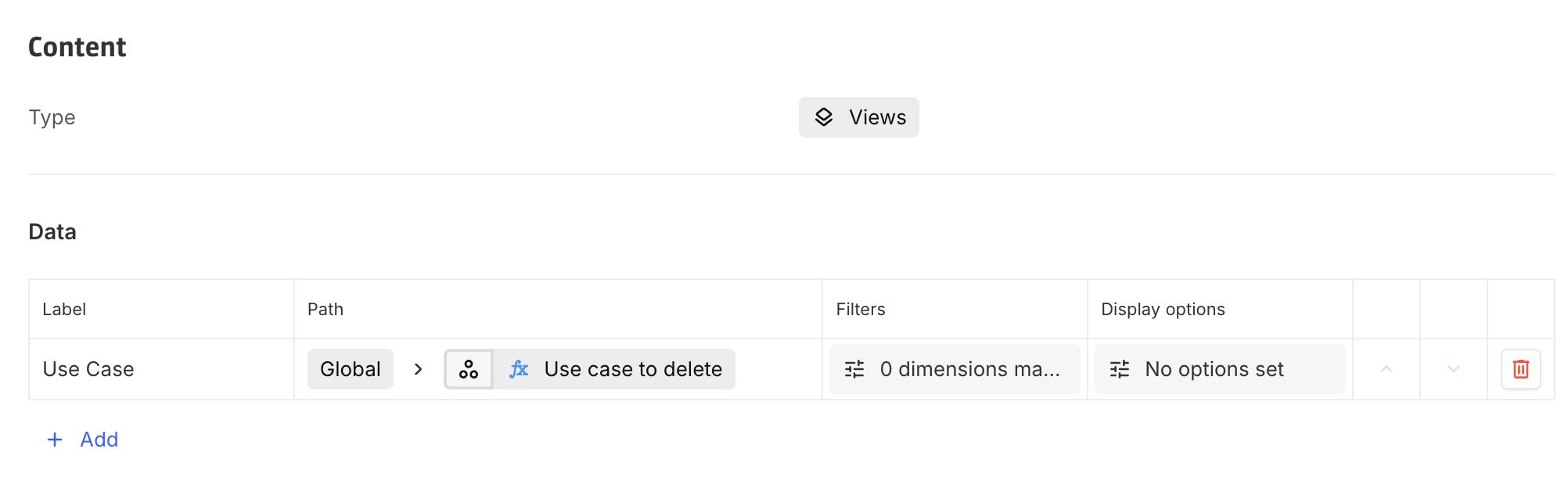Image resolution: width=1568 pixels, height=488 pixels.
Task: Click the sliders icon beside No options set
Action: 1120,368
